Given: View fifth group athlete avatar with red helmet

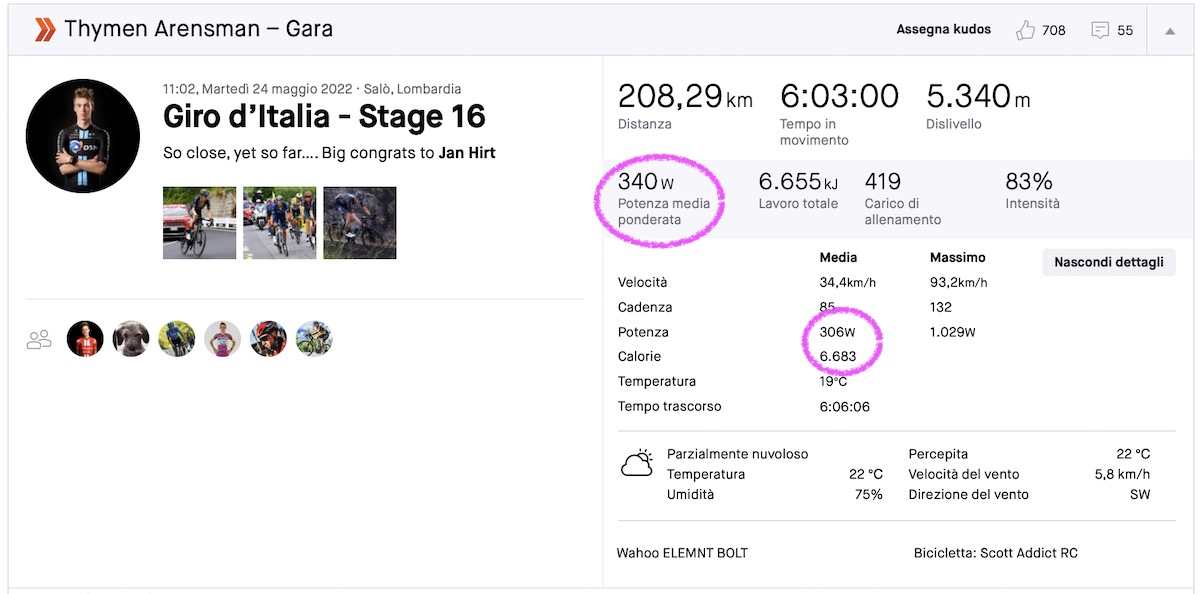Looking at the screenshot, I should [x=269, y=339].
